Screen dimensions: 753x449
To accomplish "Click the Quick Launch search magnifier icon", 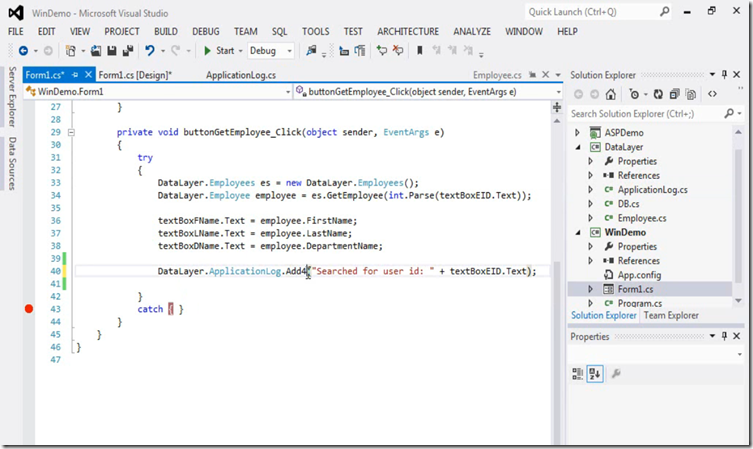I will click(665, 12).
